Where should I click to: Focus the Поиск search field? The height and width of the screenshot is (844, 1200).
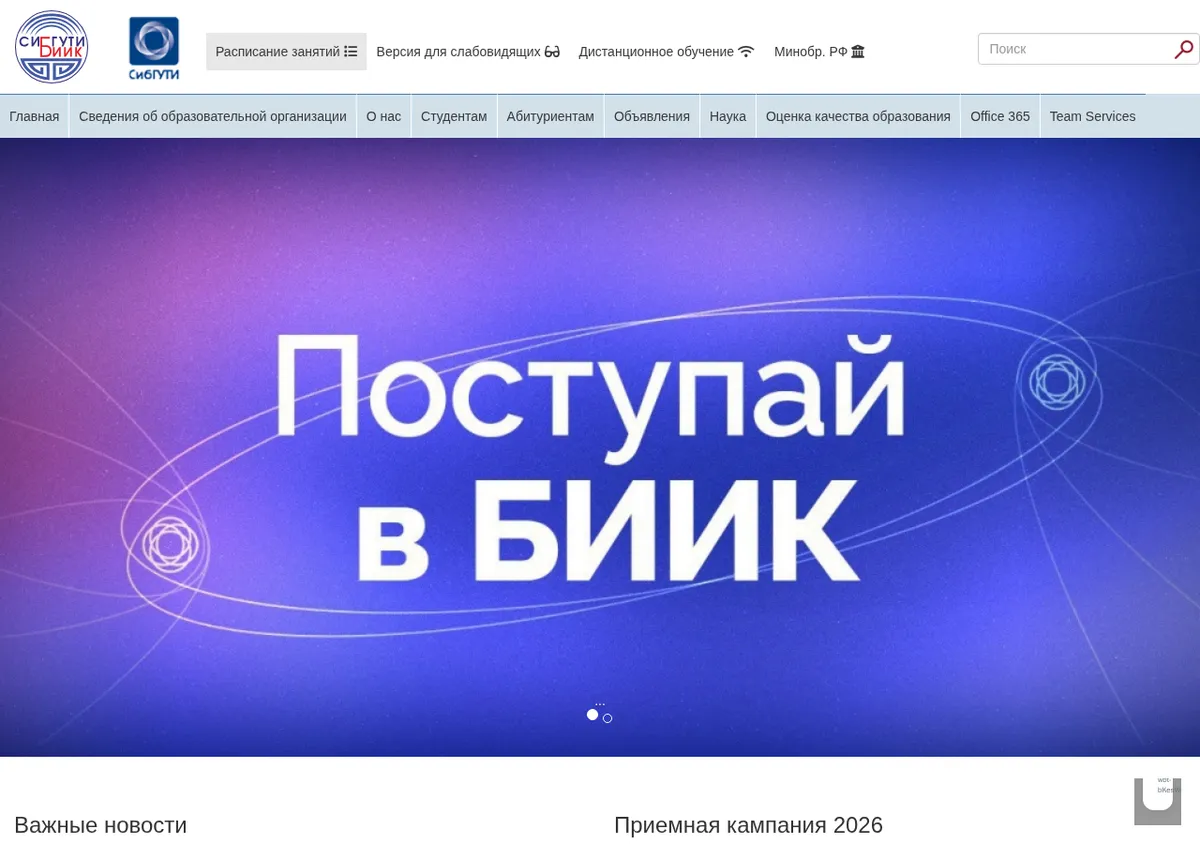pyautogui.click(x=1076, y=49)
